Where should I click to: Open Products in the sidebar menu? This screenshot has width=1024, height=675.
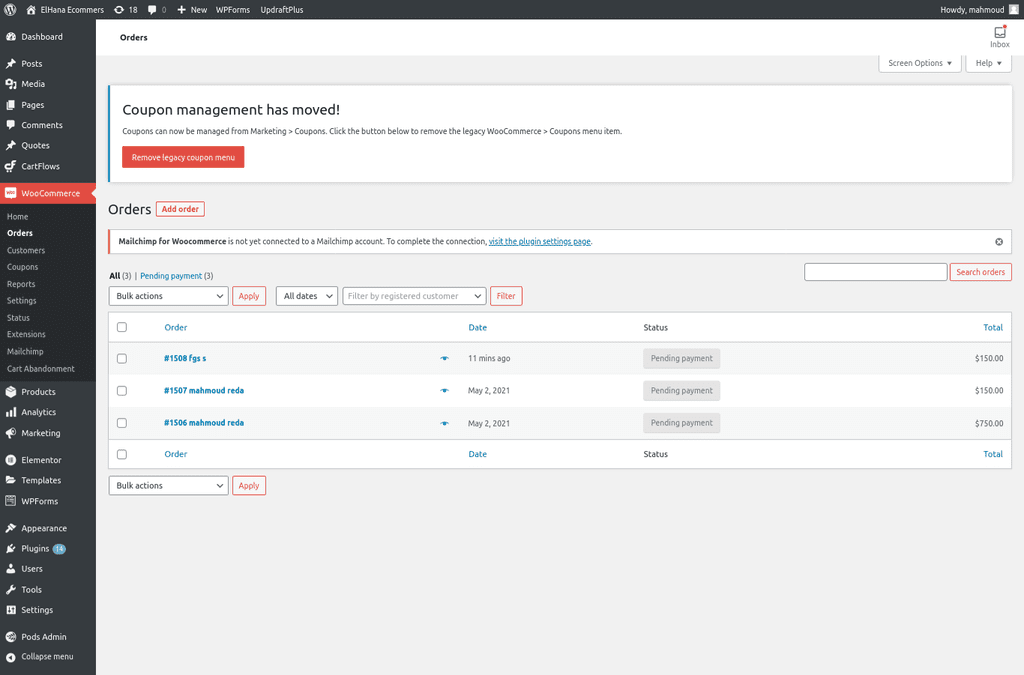coord(38,392)
